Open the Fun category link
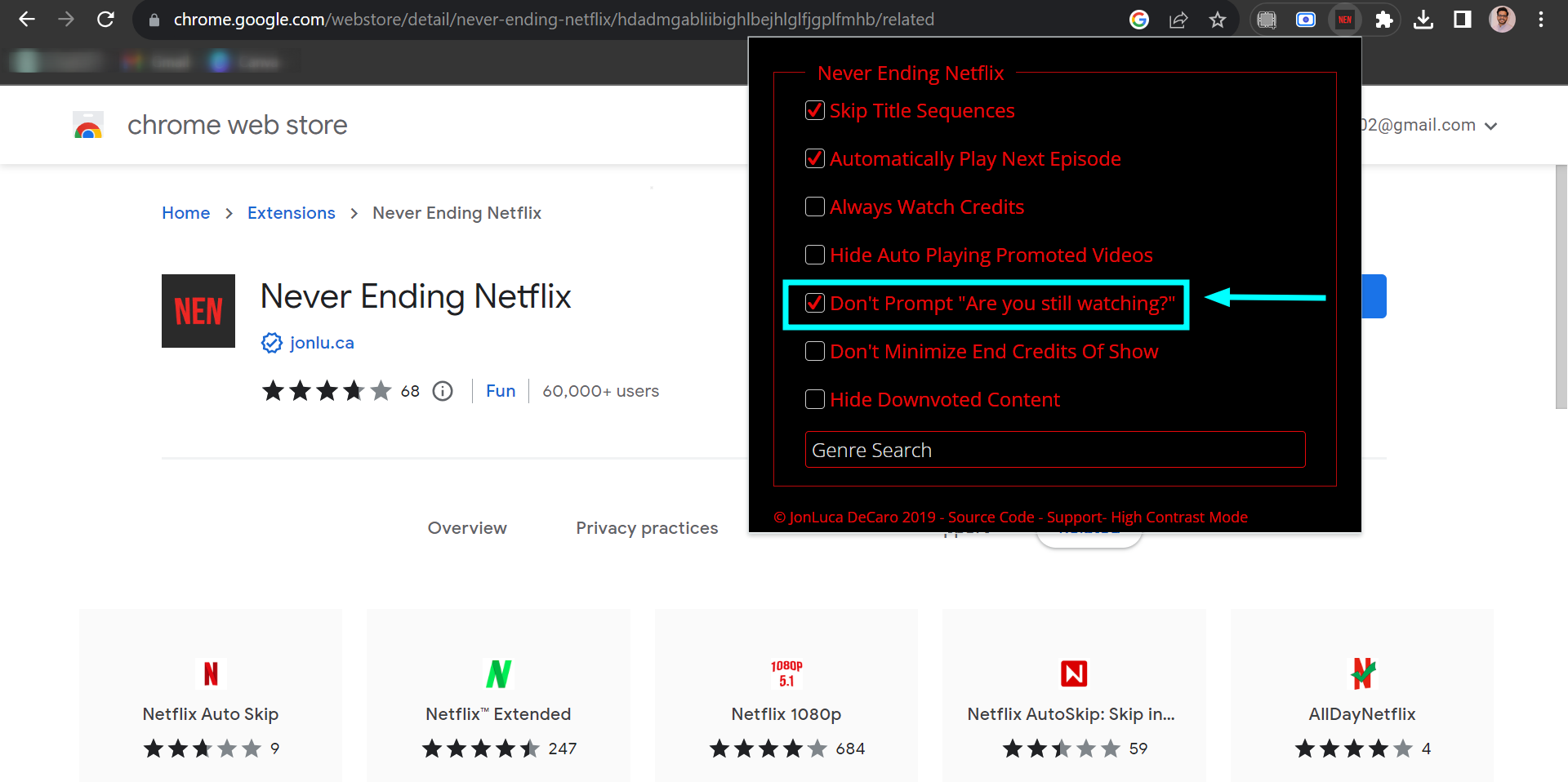1568x782 pixels. pos(501,391)
